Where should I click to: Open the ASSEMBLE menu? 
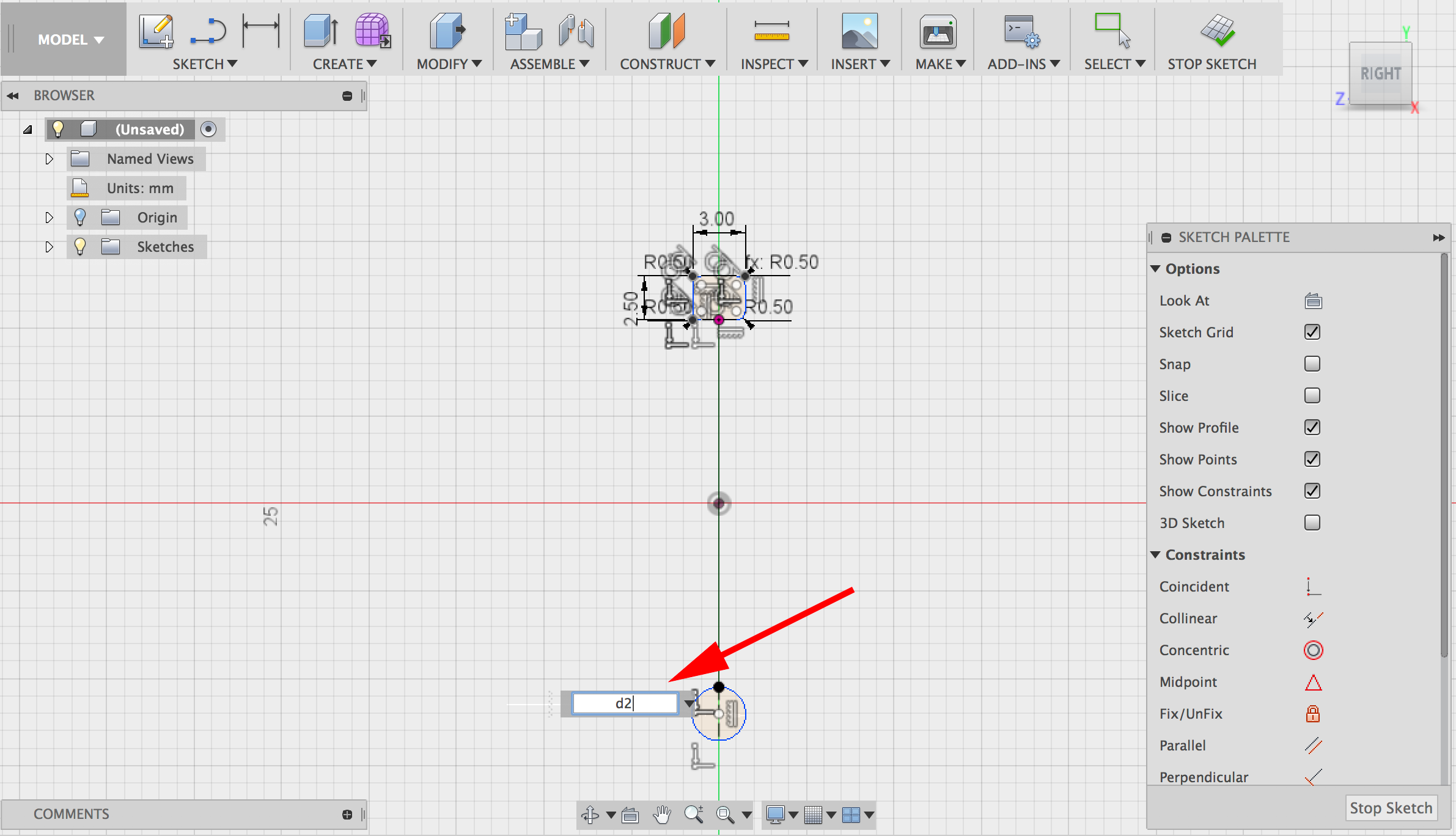550,64
